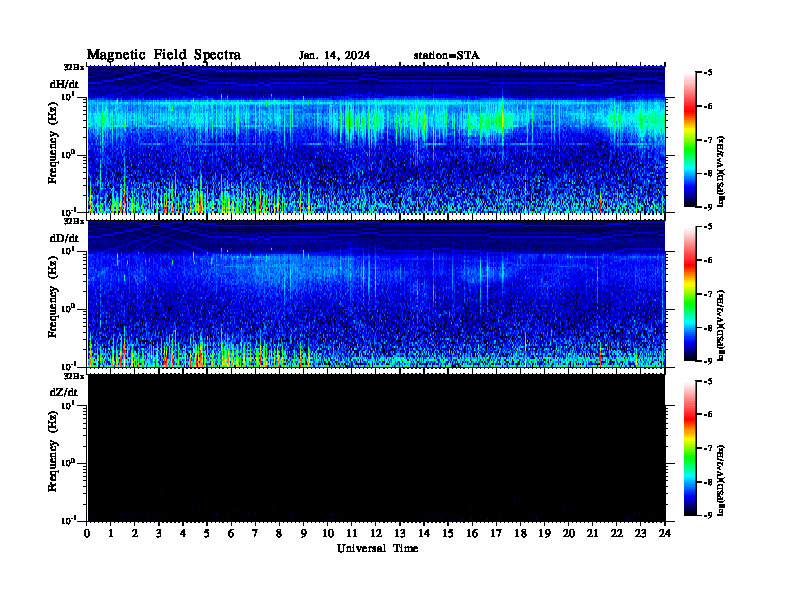Click hour tick label "12" on time axis

[376, 534]
